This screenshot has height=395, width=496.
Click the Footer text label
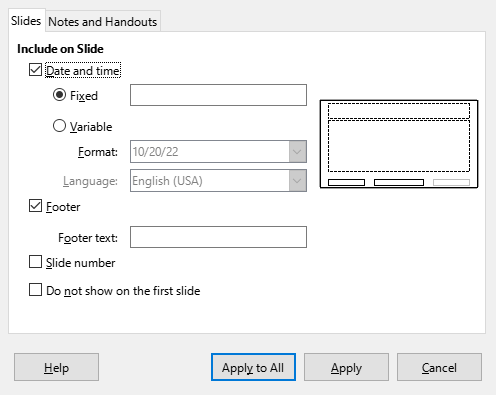88,238
